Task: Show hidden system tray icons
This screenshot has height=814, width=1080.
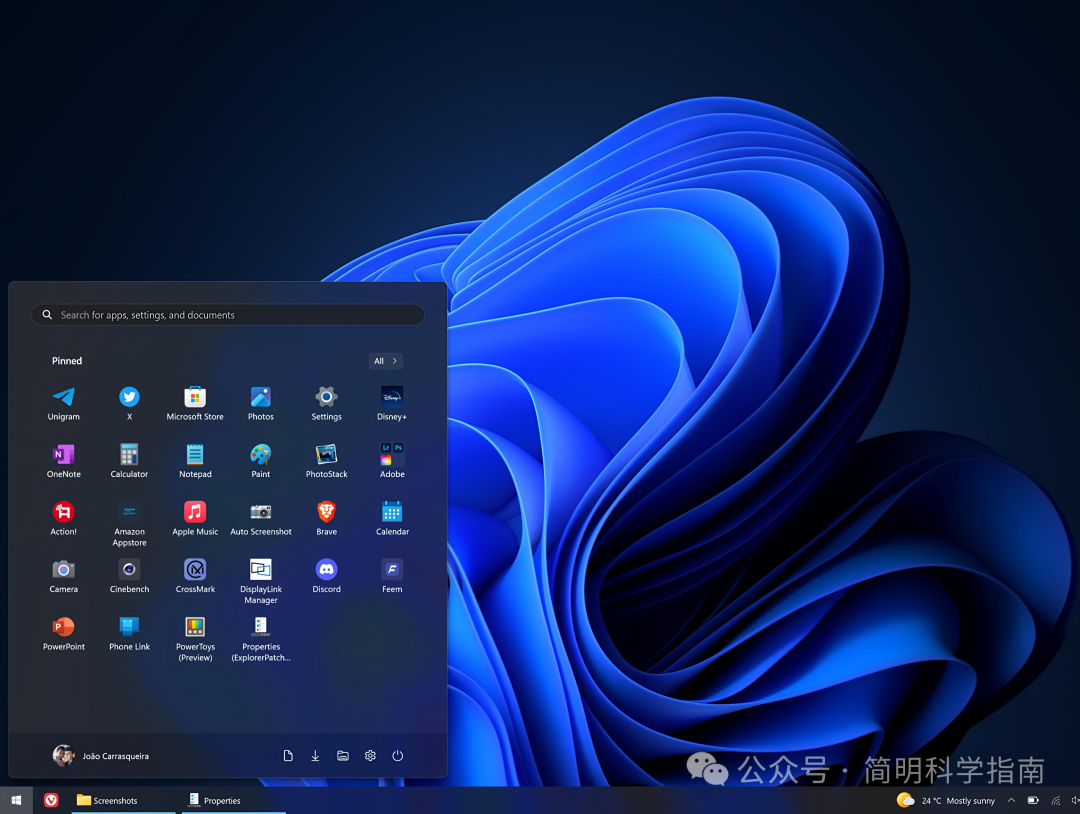Action: point(1011,801)
